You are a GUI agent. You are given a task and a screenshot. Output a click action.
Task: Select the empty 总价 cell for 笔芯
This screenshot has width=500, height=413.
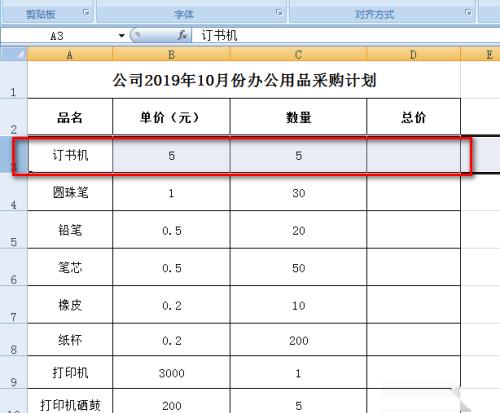413,268
